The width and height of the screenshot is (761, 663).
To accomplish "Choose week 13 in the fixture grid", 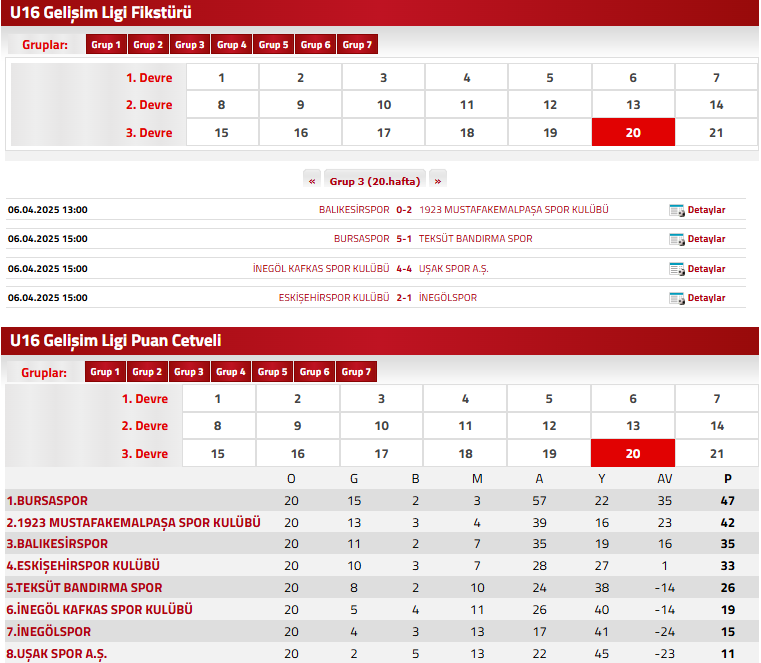I will click(633, 105).
